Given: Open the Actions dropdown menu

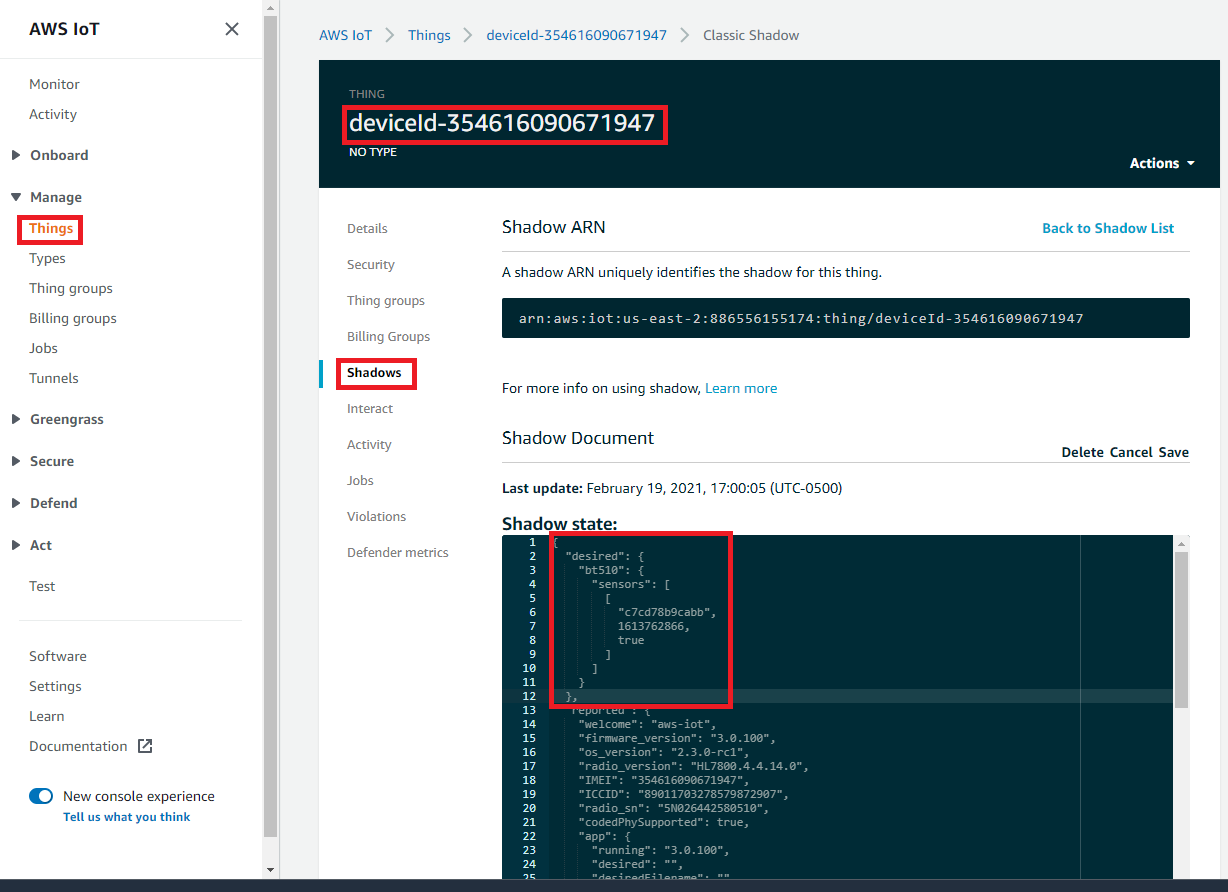Looking at the screenshot, I should coord(1162,163).
